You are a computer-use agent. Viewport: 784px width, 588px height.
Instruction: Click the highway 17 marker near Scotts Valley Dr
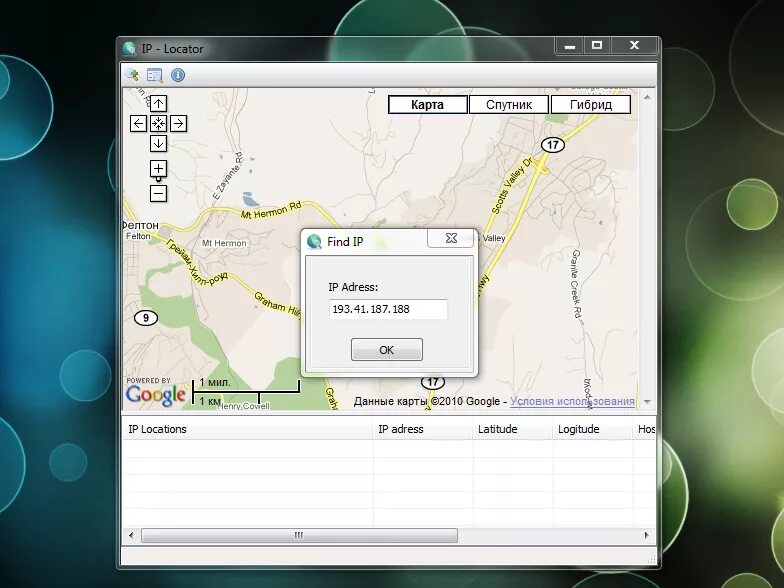(552, 145)
